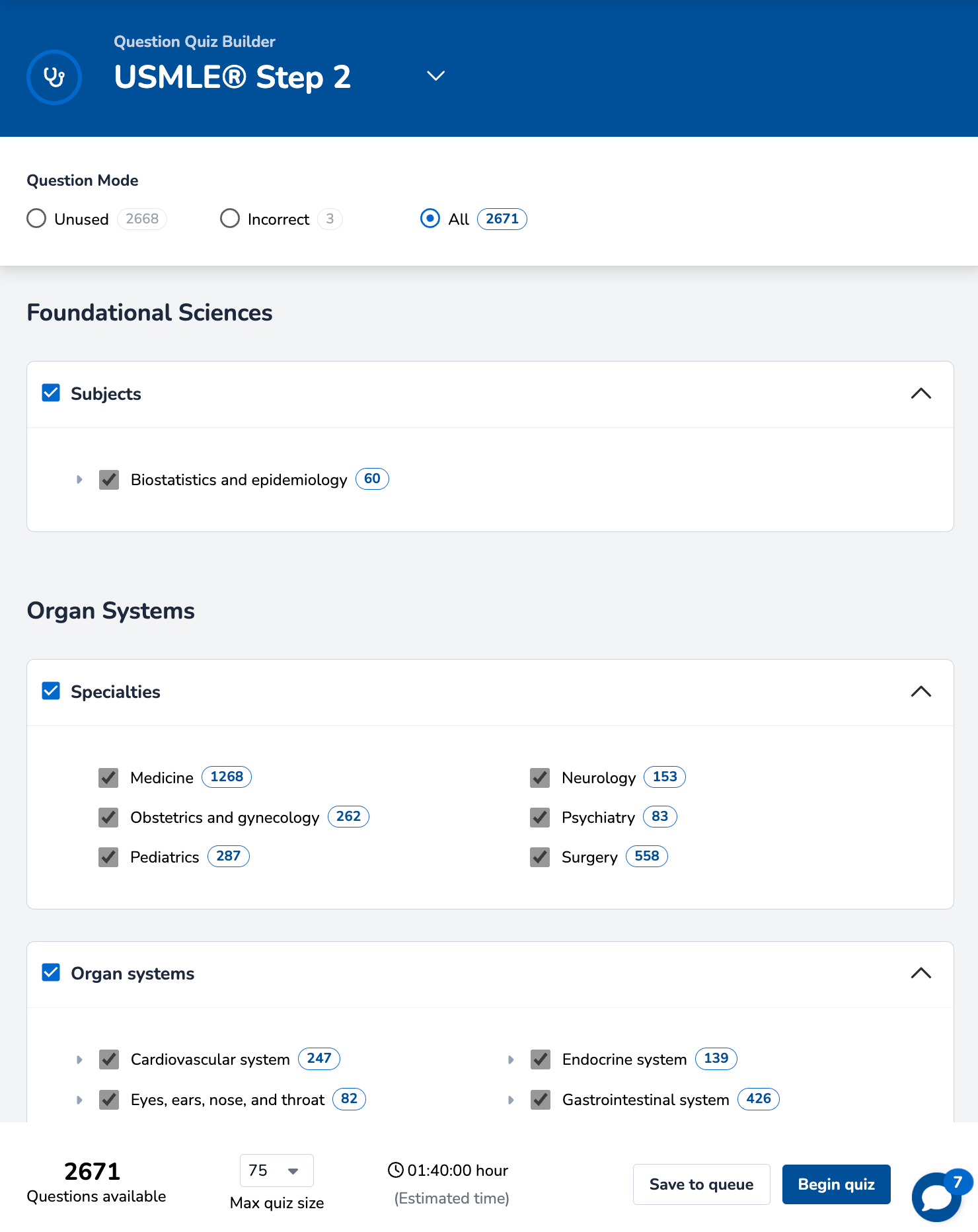The width and height of the screenshot is (978, 1232).
Task: Open the chat support bubble
Action: point(936,1196)
